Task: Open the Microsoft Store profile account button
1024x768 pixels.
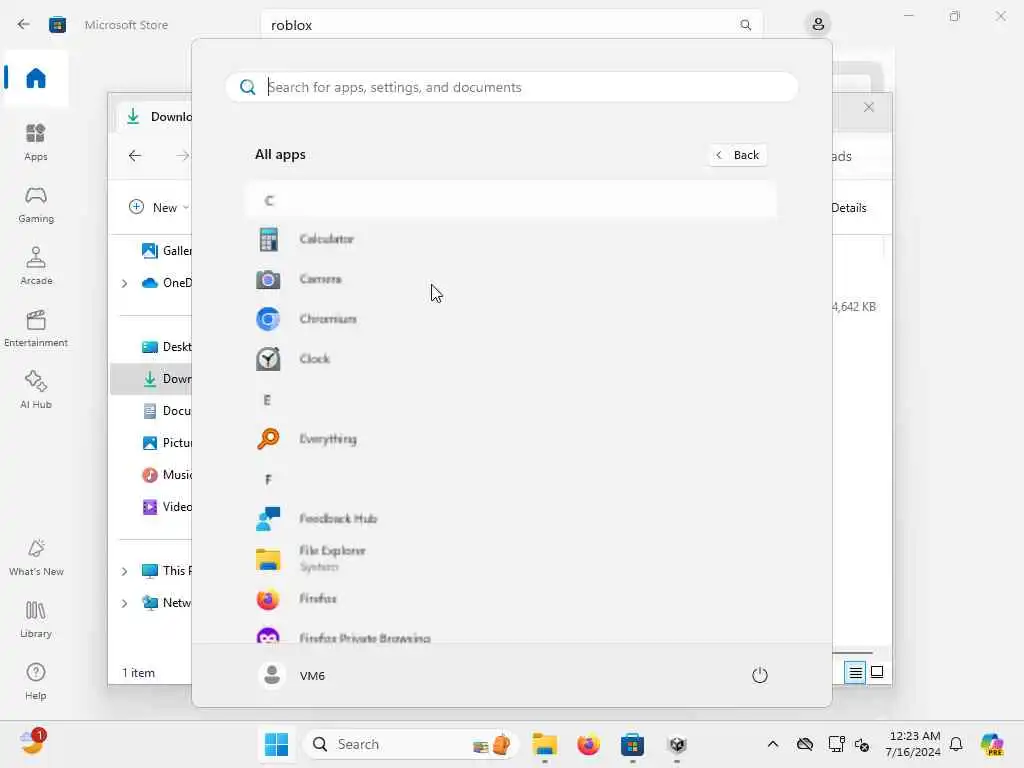Action: pos(818,24)
